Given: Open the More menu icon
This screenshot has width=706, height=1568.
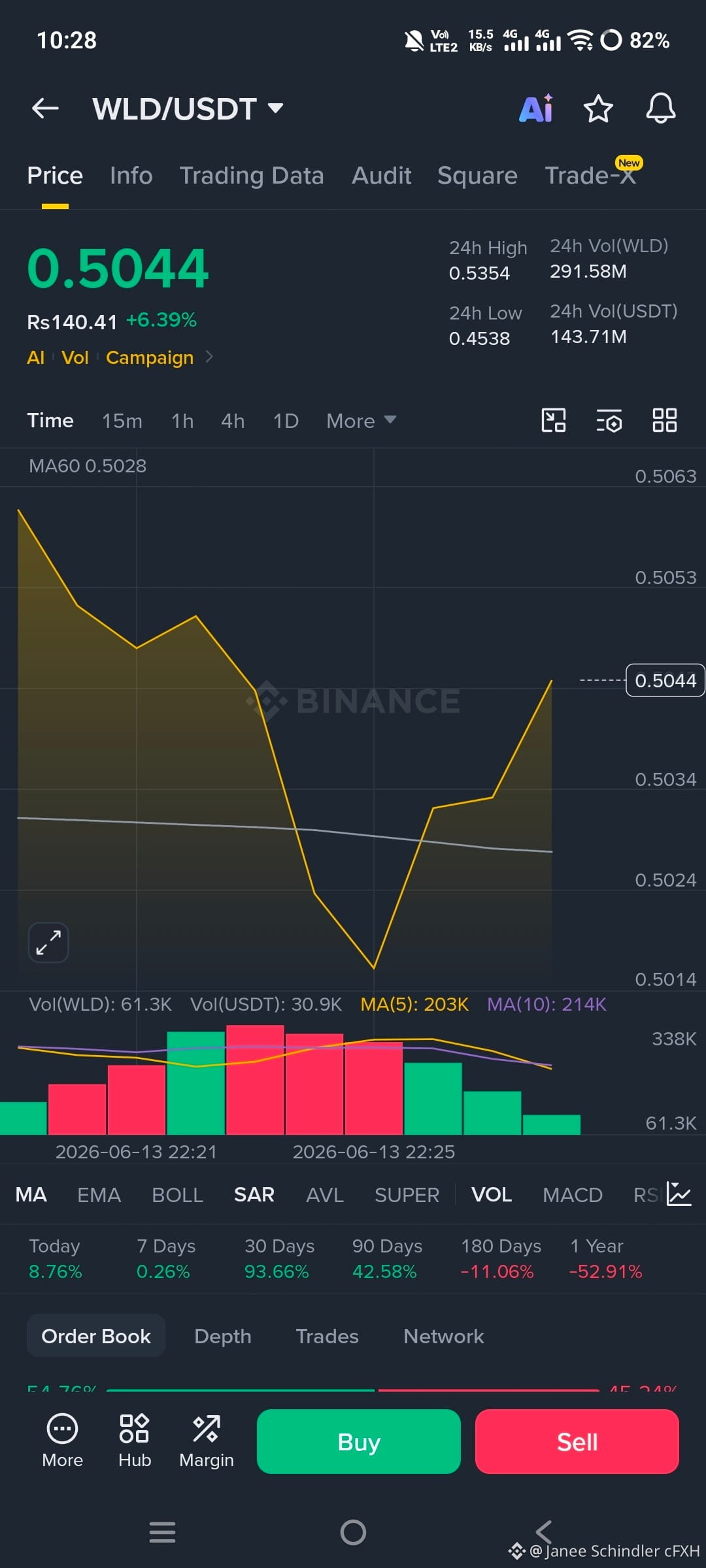Looking at the screenshot, I should coord(62,1441).
